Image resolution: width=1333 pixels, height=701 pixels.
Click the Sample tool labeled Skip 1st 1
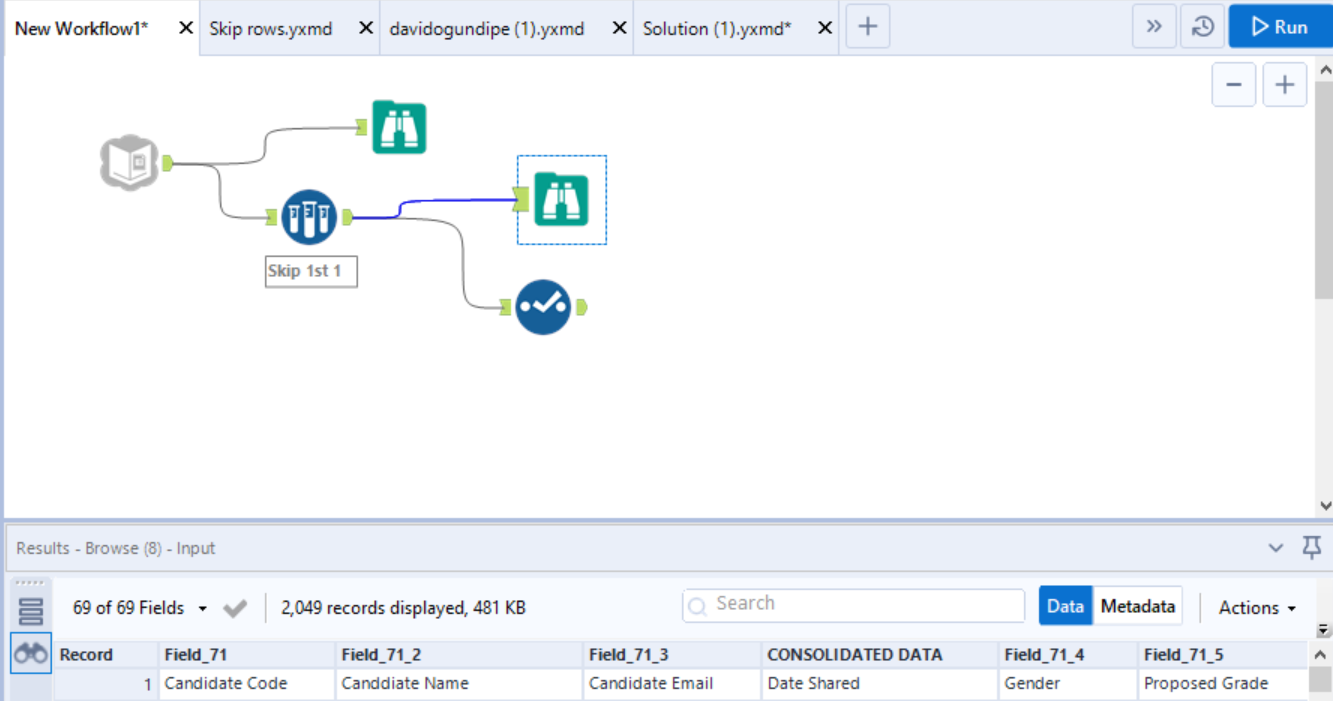(309, 215)
